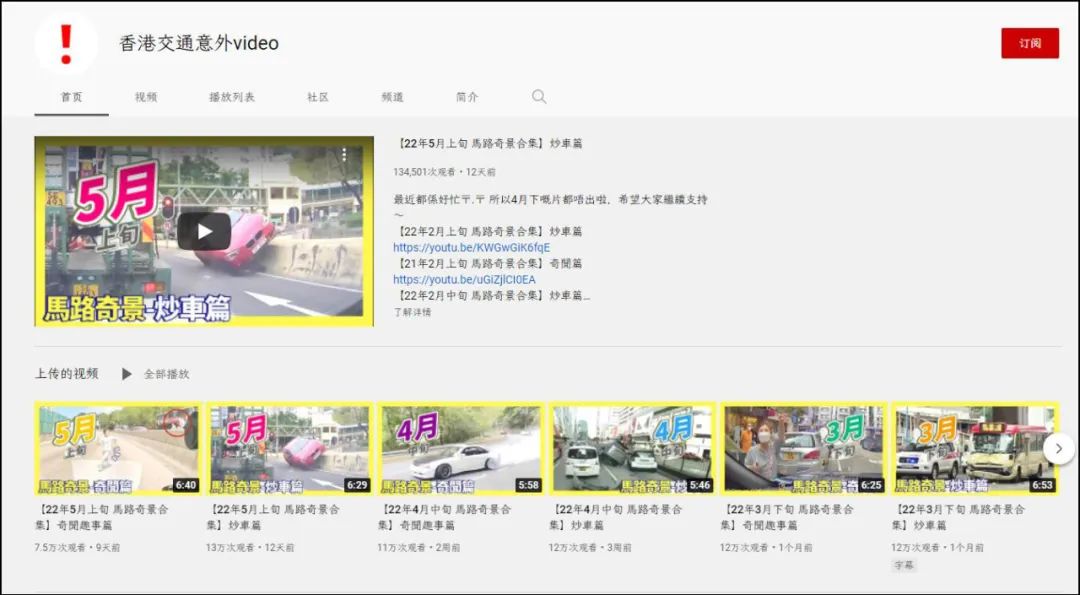View the 简介 channel info tab
This screenshot has width=1080, height=595.
(x=465, y=96)
